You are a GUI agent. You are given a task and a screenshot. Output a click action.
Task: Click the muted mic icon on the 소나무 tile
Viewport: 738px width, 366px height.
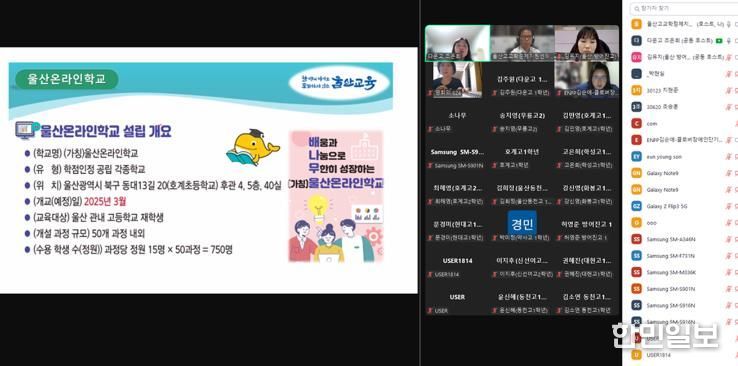point(430,129)
